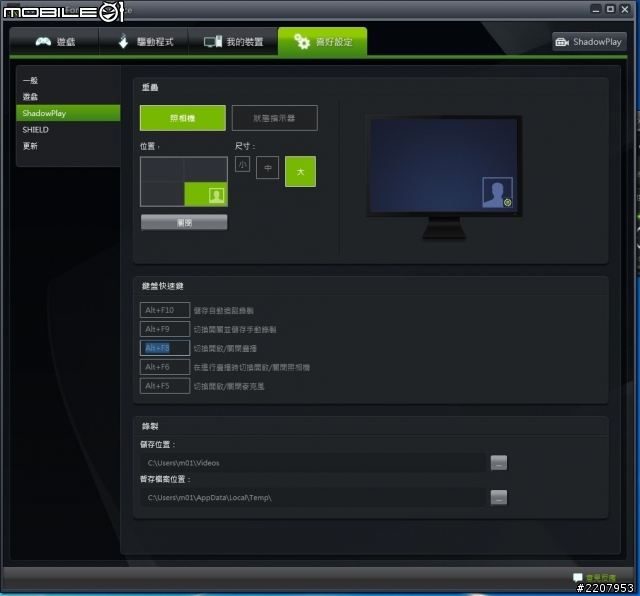
Task: Click the ShadowPlay button at top right
Action: tap(589, 42)
